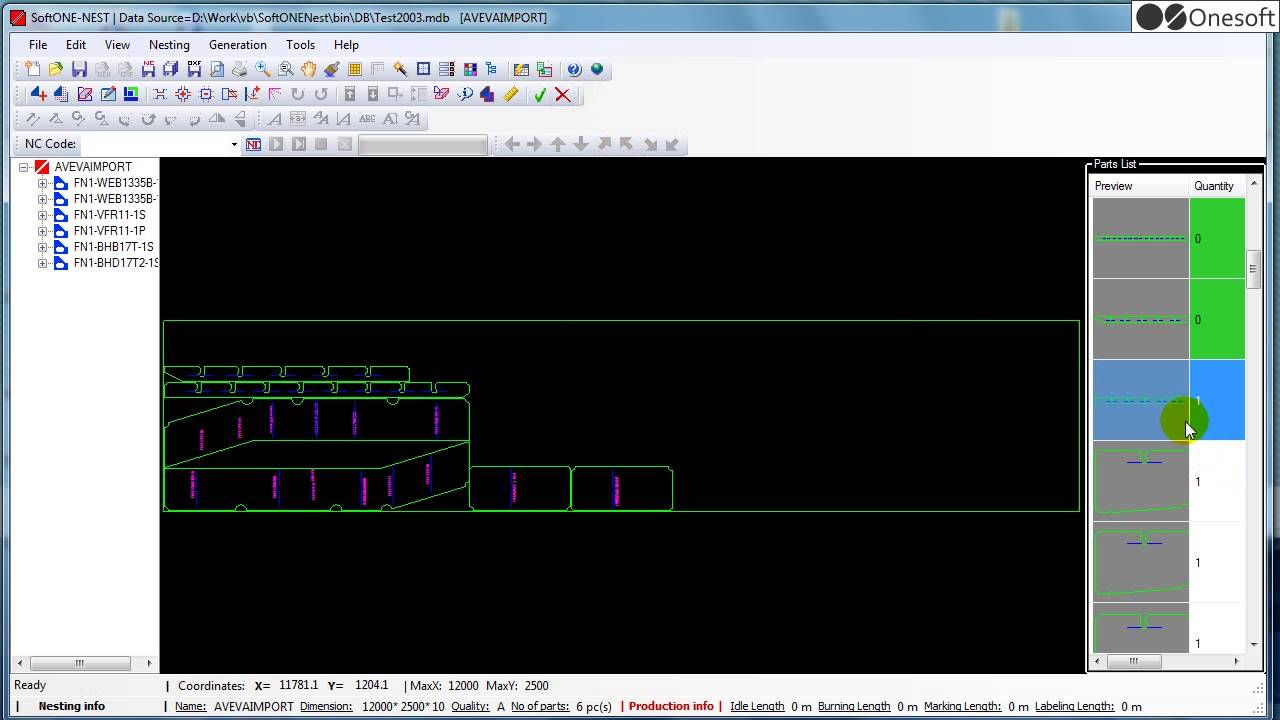
Task: Open the Nesting menu
Action: 169,45
